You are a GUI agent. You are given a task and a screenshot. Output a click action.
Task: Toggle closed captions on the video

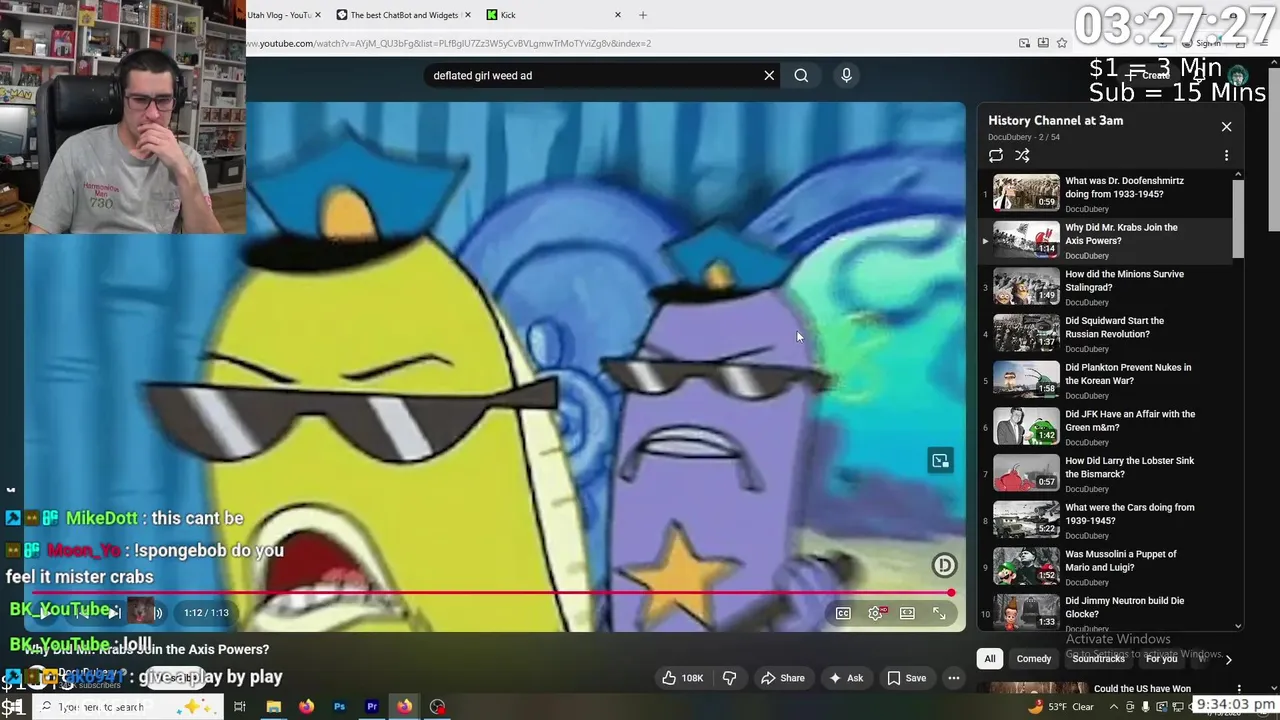point(843,613)
